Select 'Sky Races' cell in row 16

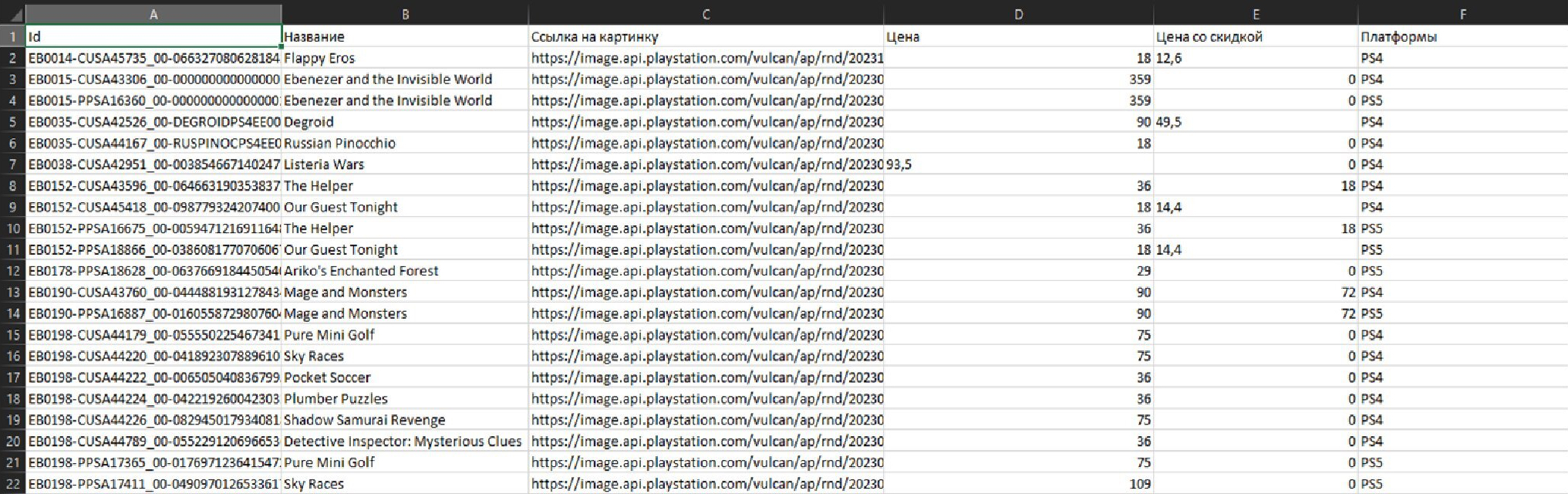405,356
